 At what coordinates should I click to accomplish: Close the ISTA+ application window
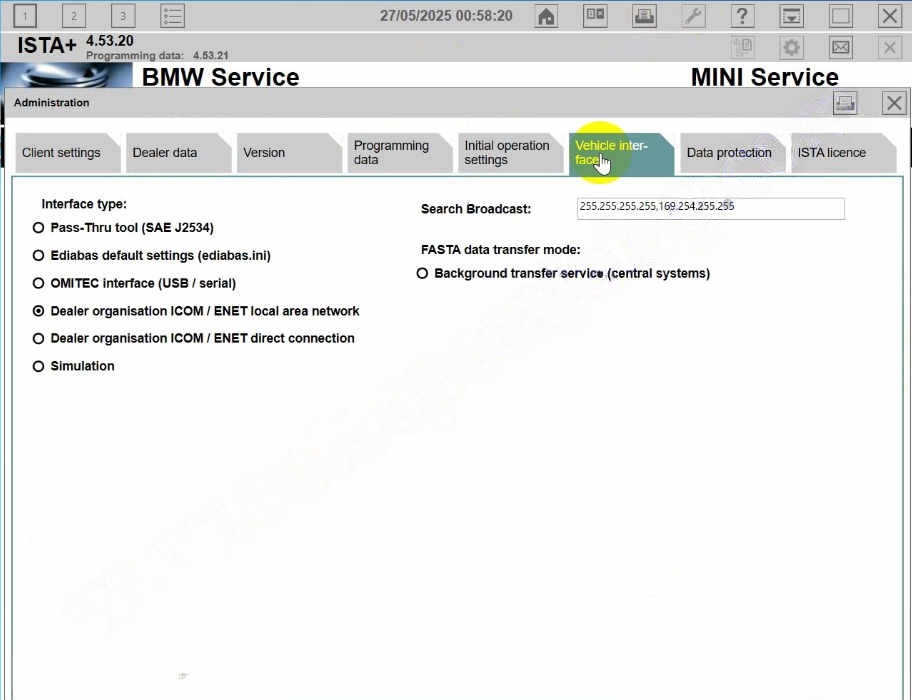890,16
